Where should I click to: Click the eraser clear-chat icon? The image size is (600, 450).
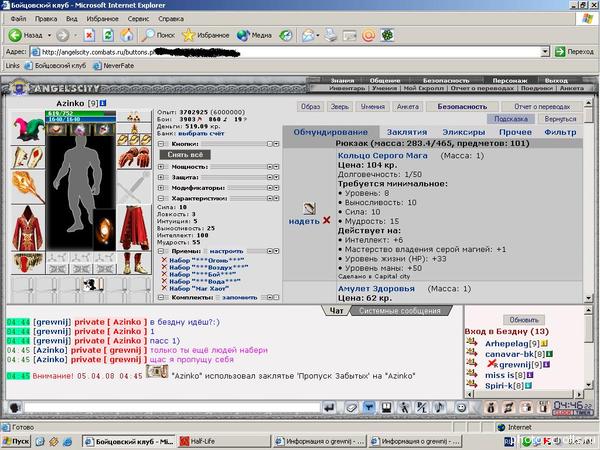coord(351,408)
